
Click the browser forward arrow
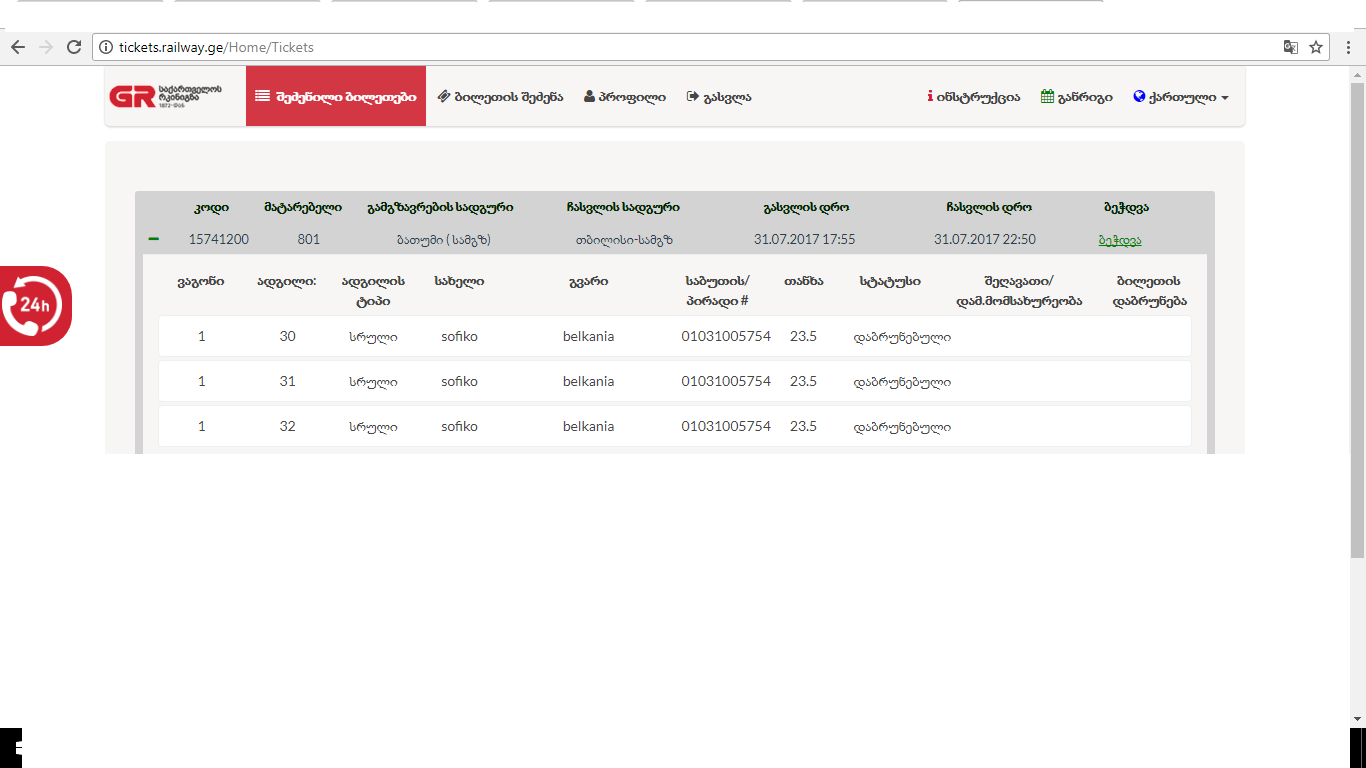[x=45, y=47]
